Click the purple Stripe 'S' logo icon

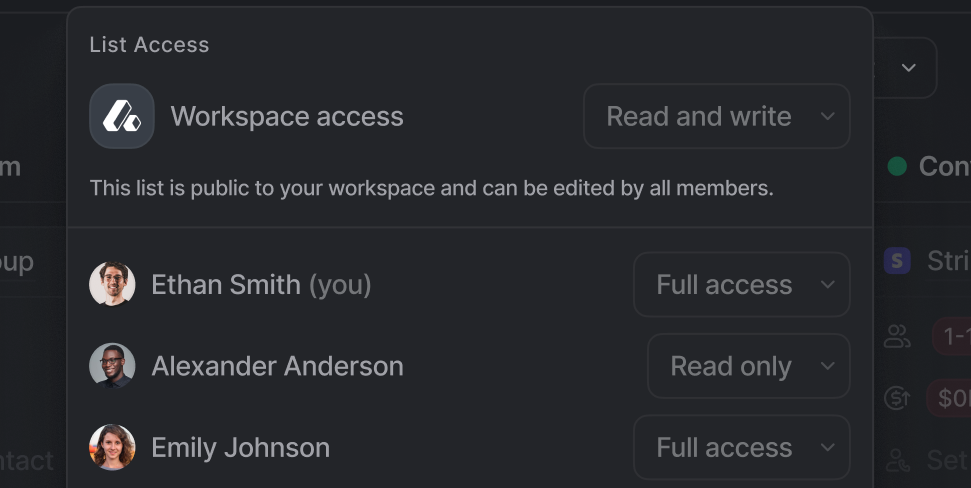[897, 261]
